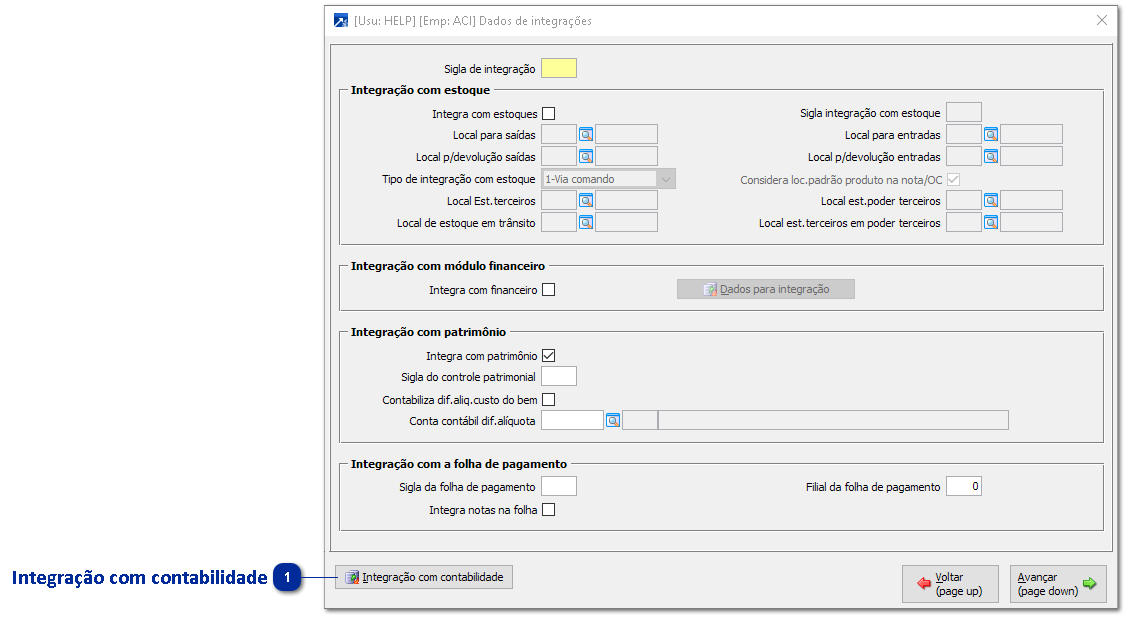Uncheck Integra com patrimônio
Image resolution: width=1141 pixels, height=625 pixels.
click(549, 356)
